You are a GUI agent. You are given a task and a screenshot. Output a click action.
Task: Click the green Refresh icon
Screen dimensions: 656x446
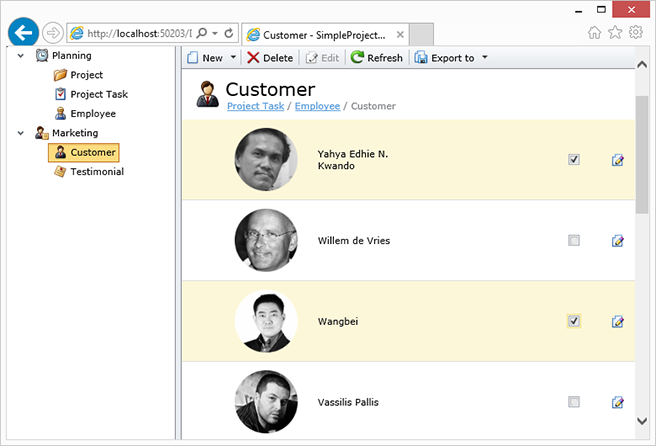point(358,58)
